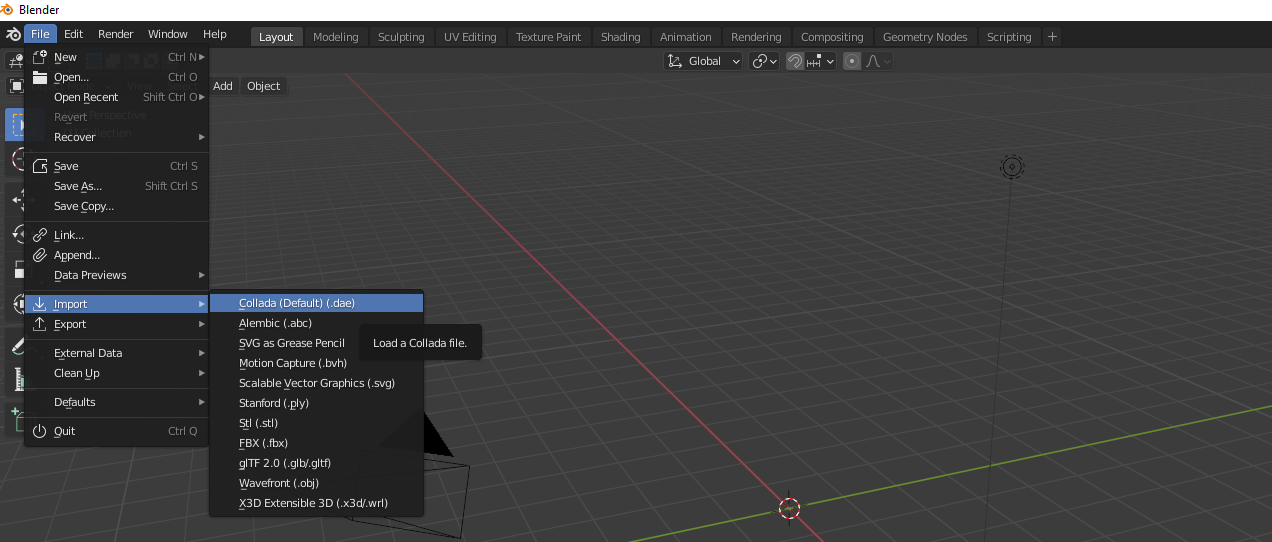
Task: Open the Window menu
Action: coord(168,34)
